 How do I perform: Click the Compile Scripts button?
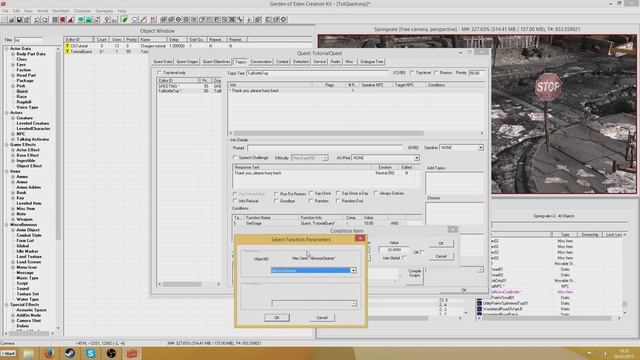coord(415,273)
